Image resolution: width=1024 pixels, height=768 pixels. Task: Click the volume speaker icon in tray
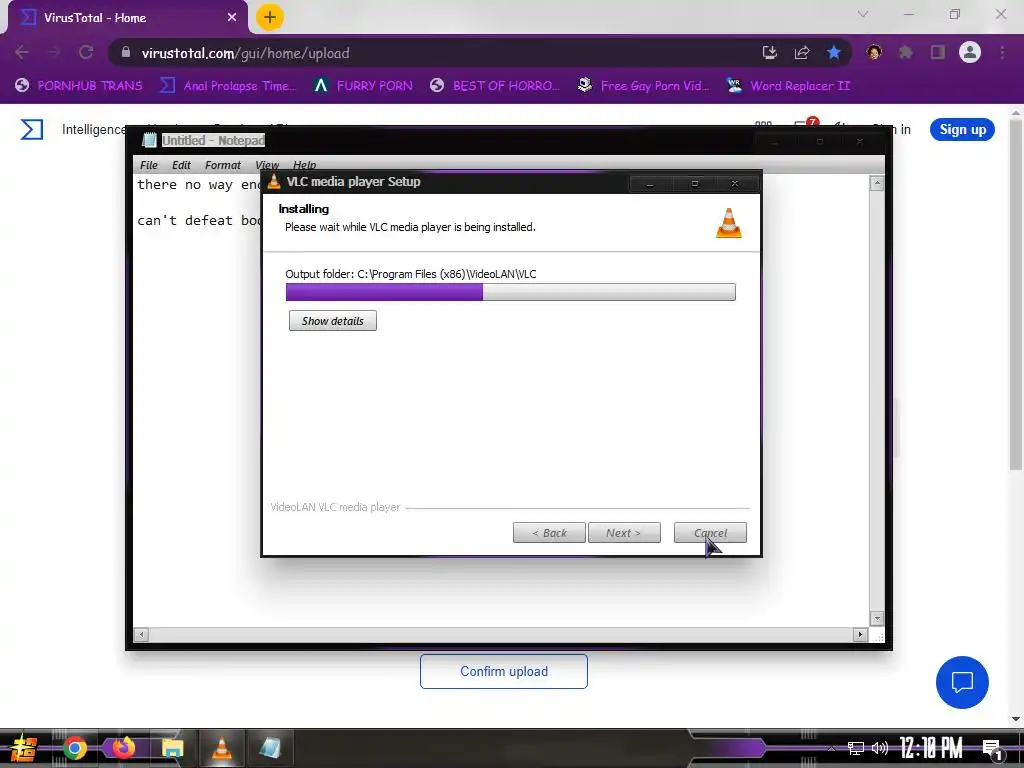pos(880,748)
